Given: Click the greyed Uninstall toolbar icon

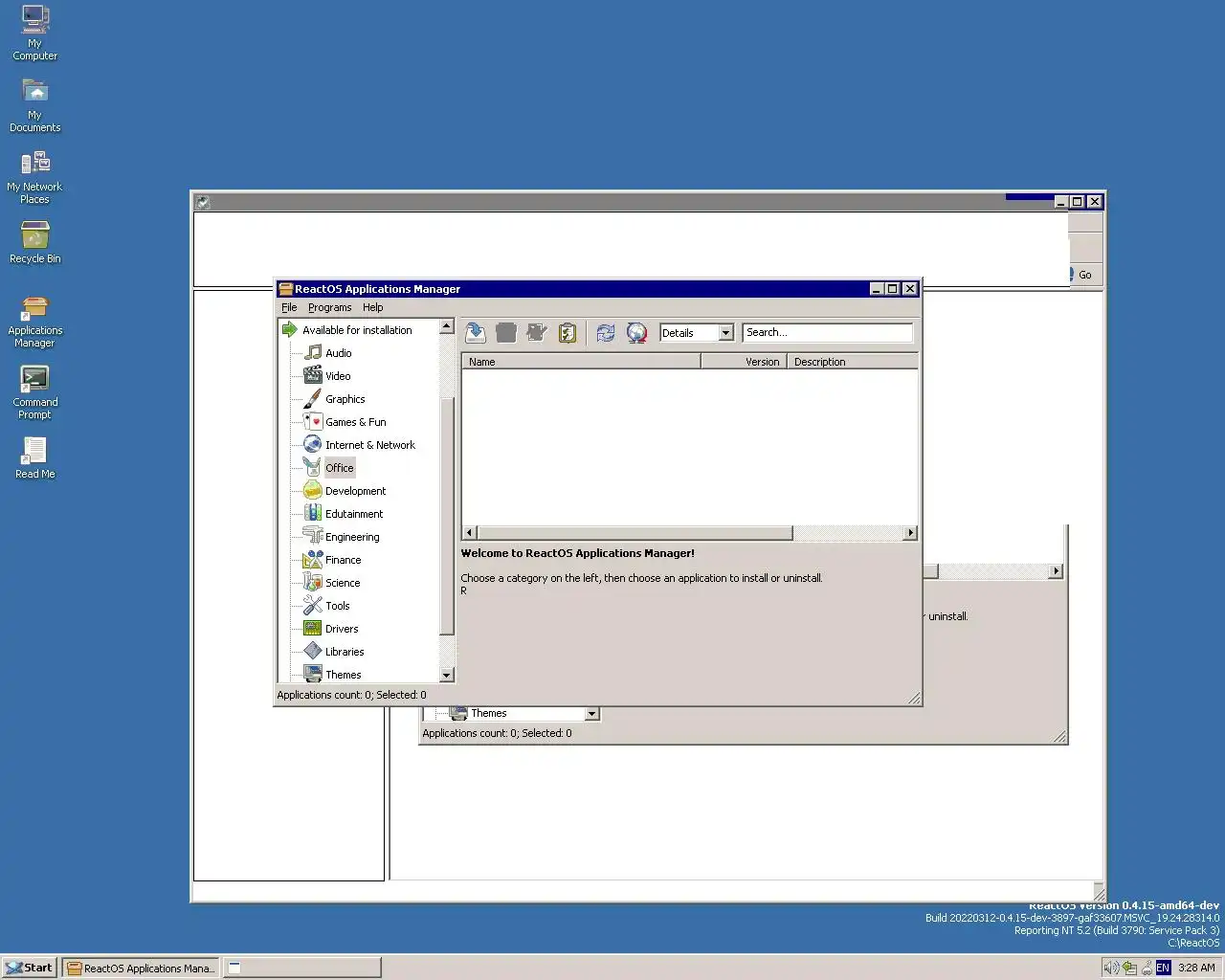Looking at the screenshot, I should pos(506,332).
